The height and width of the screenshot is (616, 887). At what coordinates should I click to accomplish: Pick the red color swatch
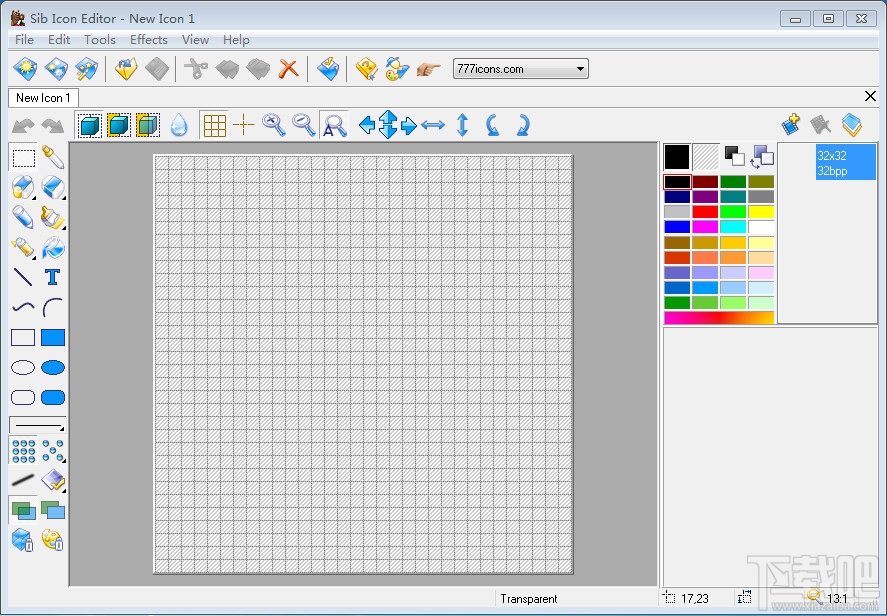point(705,212)
